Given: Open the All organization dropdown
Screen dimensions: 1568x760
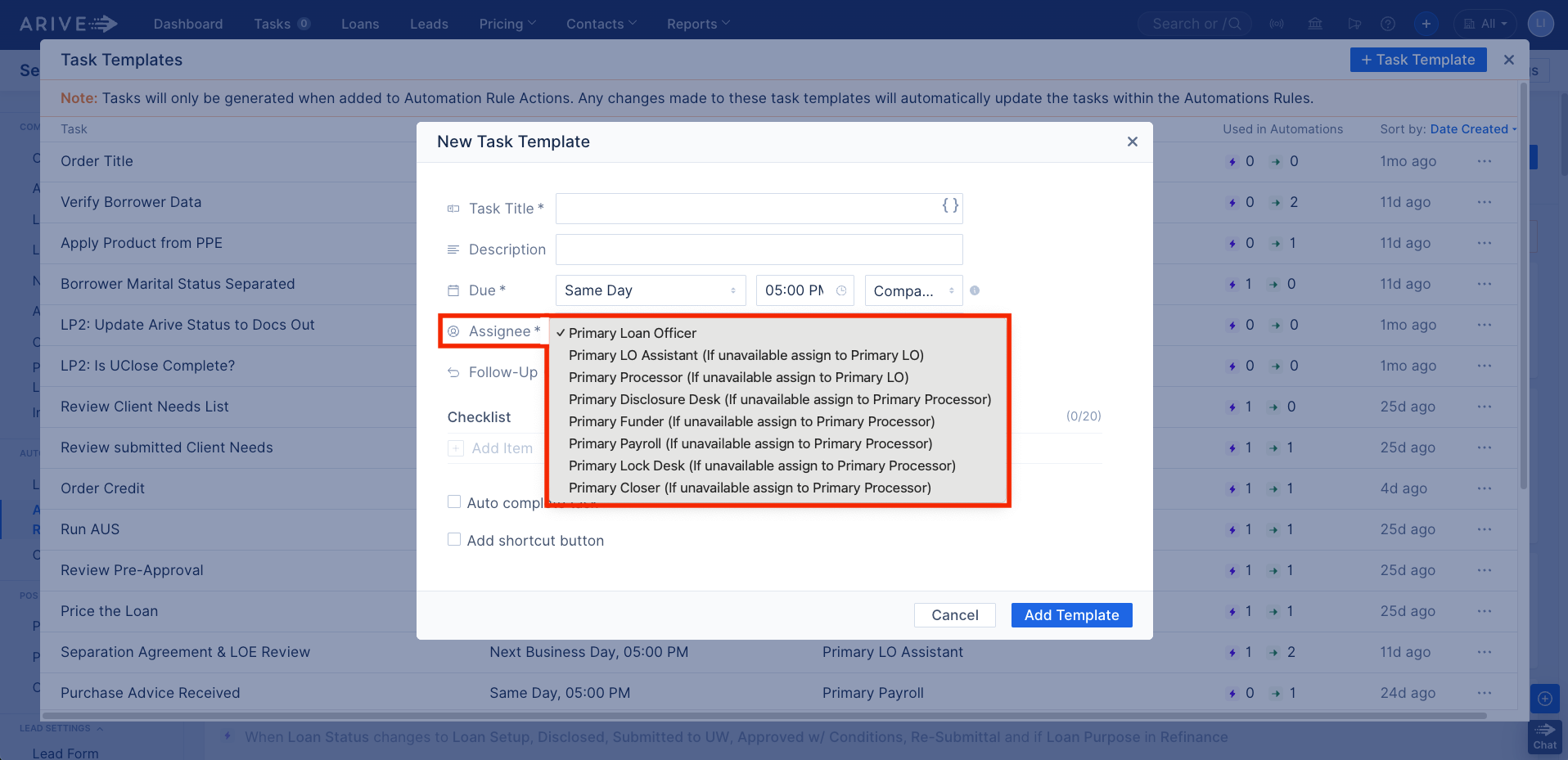Looking at the screenshot, I should pos(1485,24).
